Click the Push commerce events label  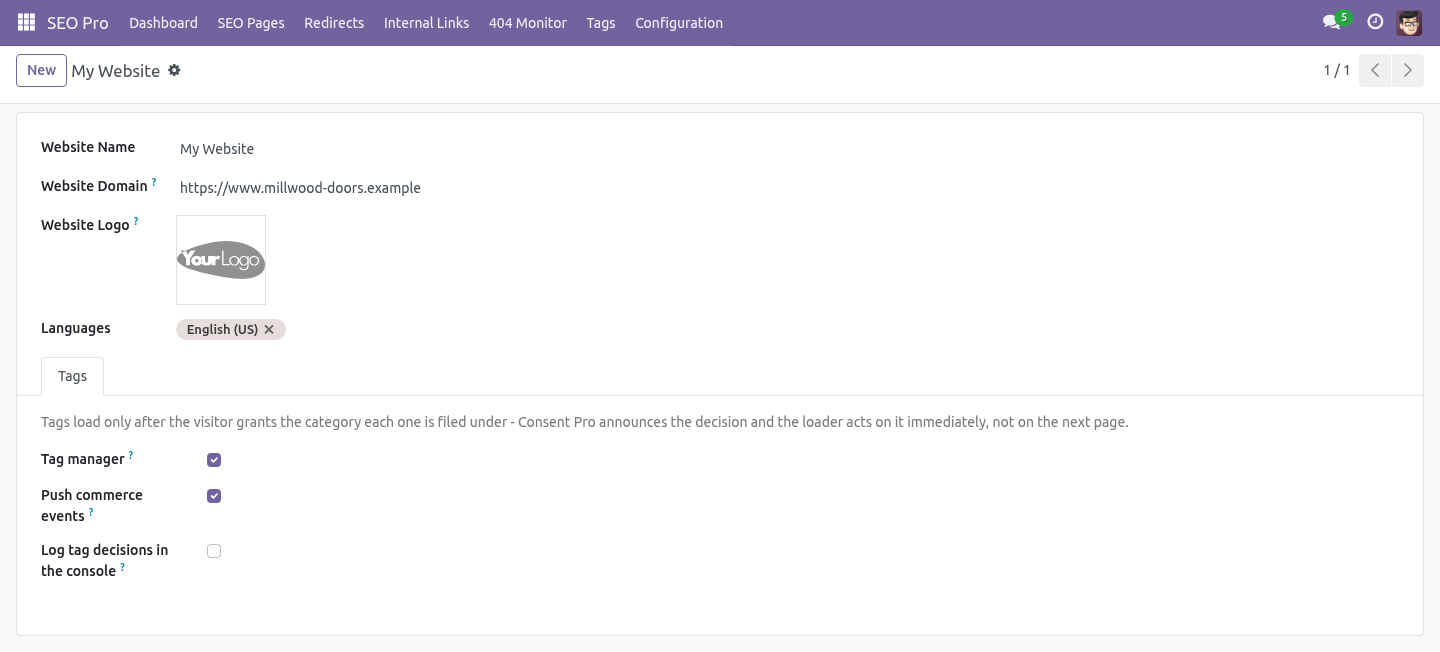(x=92, y=505)
